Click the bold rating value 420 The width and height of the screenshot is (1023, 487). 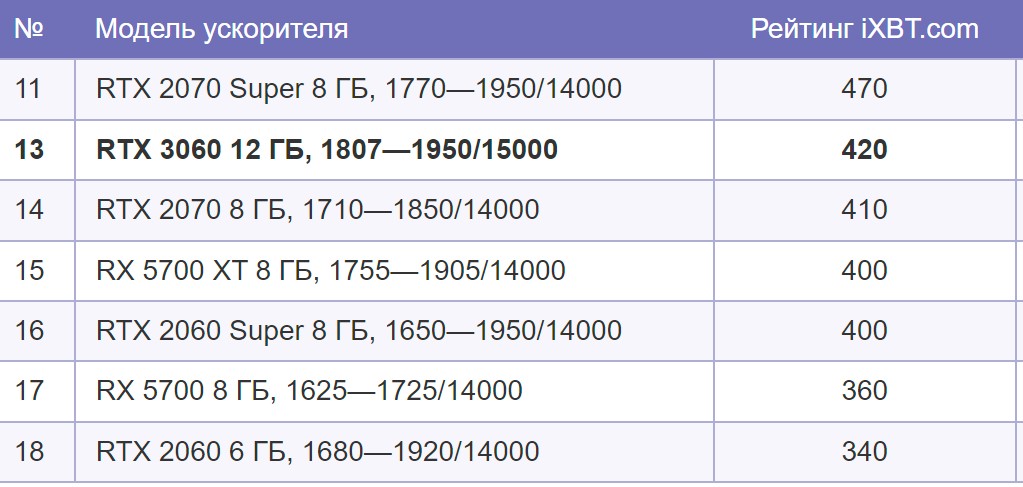[864, 149]
